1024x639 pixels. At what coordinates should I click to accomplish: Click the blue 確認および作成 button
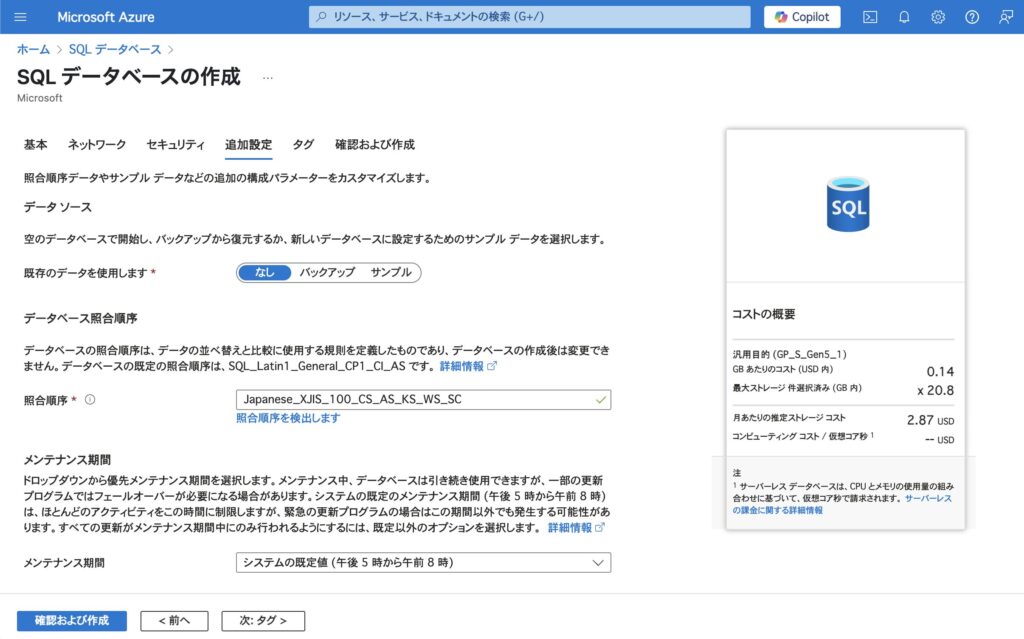pos(72,621)
